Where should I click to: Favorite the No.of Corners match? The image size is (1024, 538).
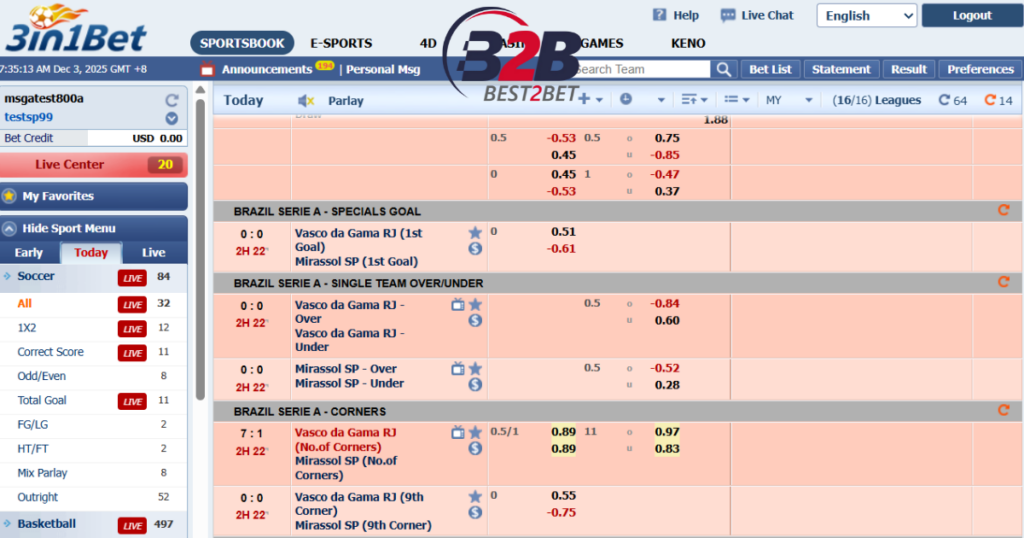pos(475,432)
